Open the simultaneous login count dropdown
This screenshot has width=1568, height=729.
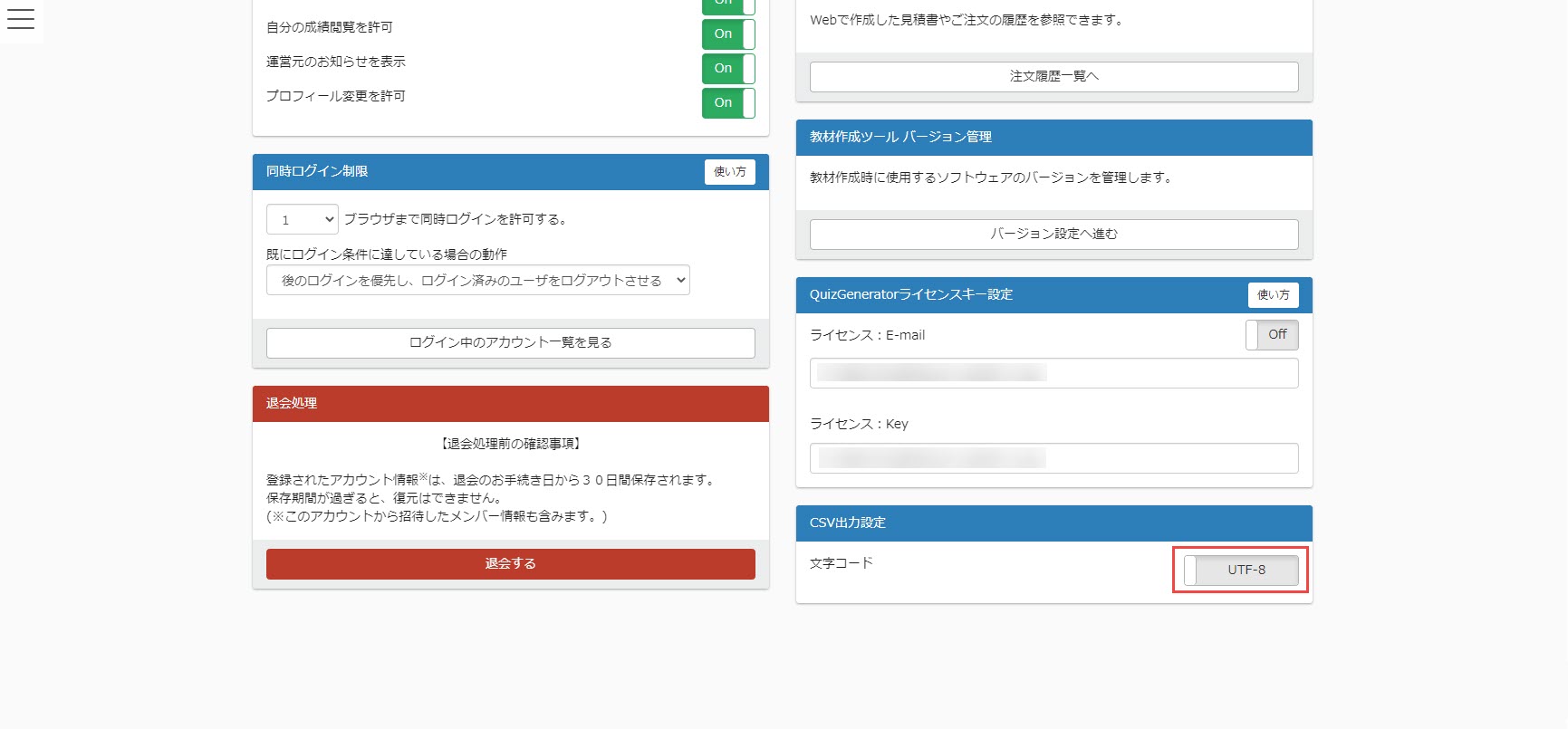click(303, 219)
